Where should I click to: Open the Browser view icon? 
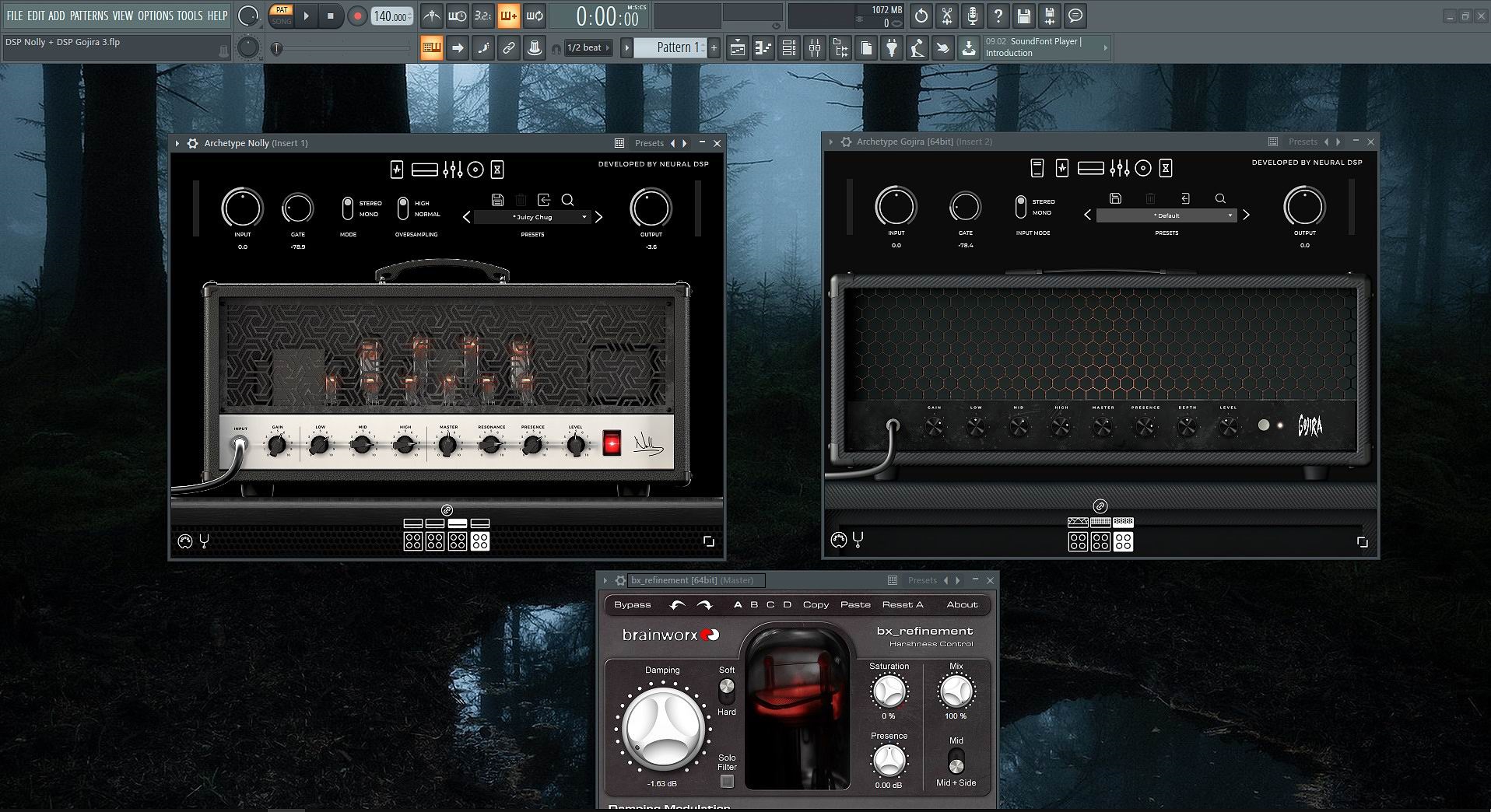point(840,48)
